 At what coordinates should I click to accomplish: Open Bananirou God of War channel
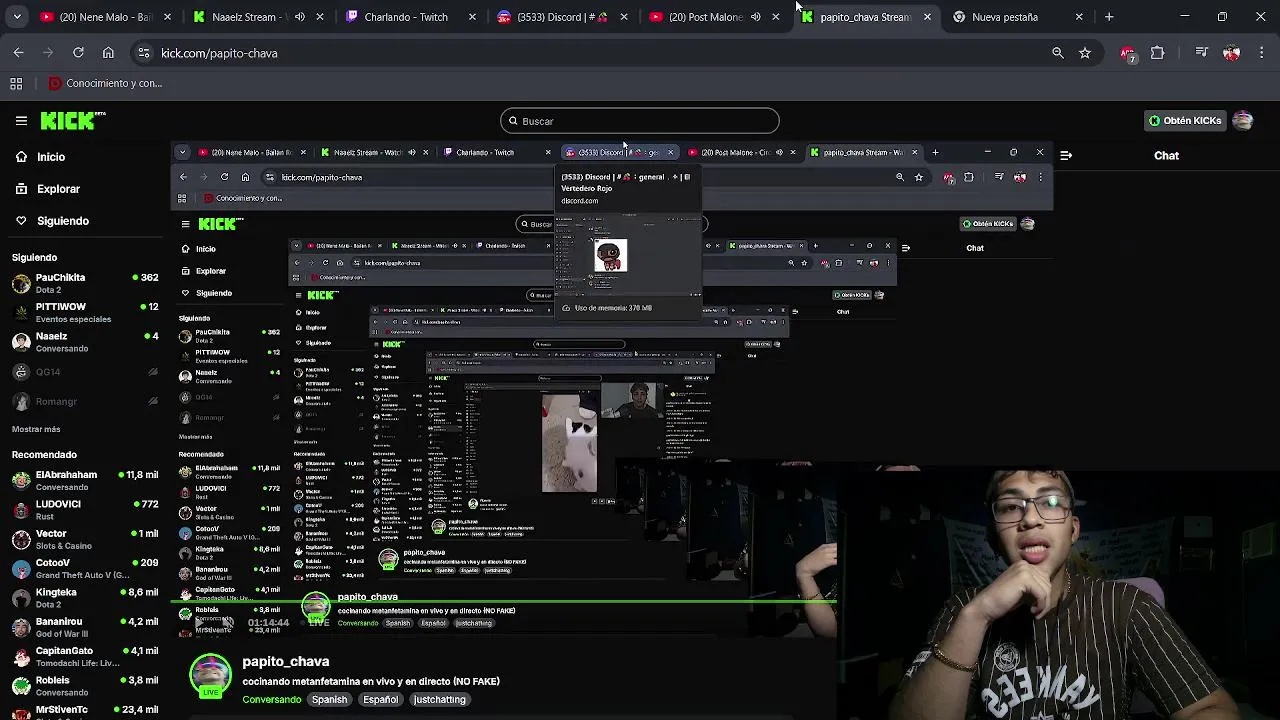point(85,627)
